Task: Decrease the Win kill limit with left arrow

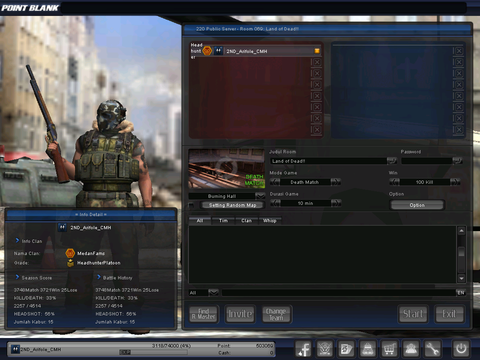Action: click(394, 182)
